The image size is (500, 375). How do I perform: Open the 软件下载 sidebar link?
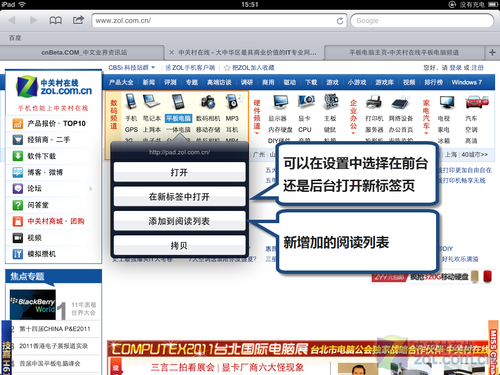[41, 156]
